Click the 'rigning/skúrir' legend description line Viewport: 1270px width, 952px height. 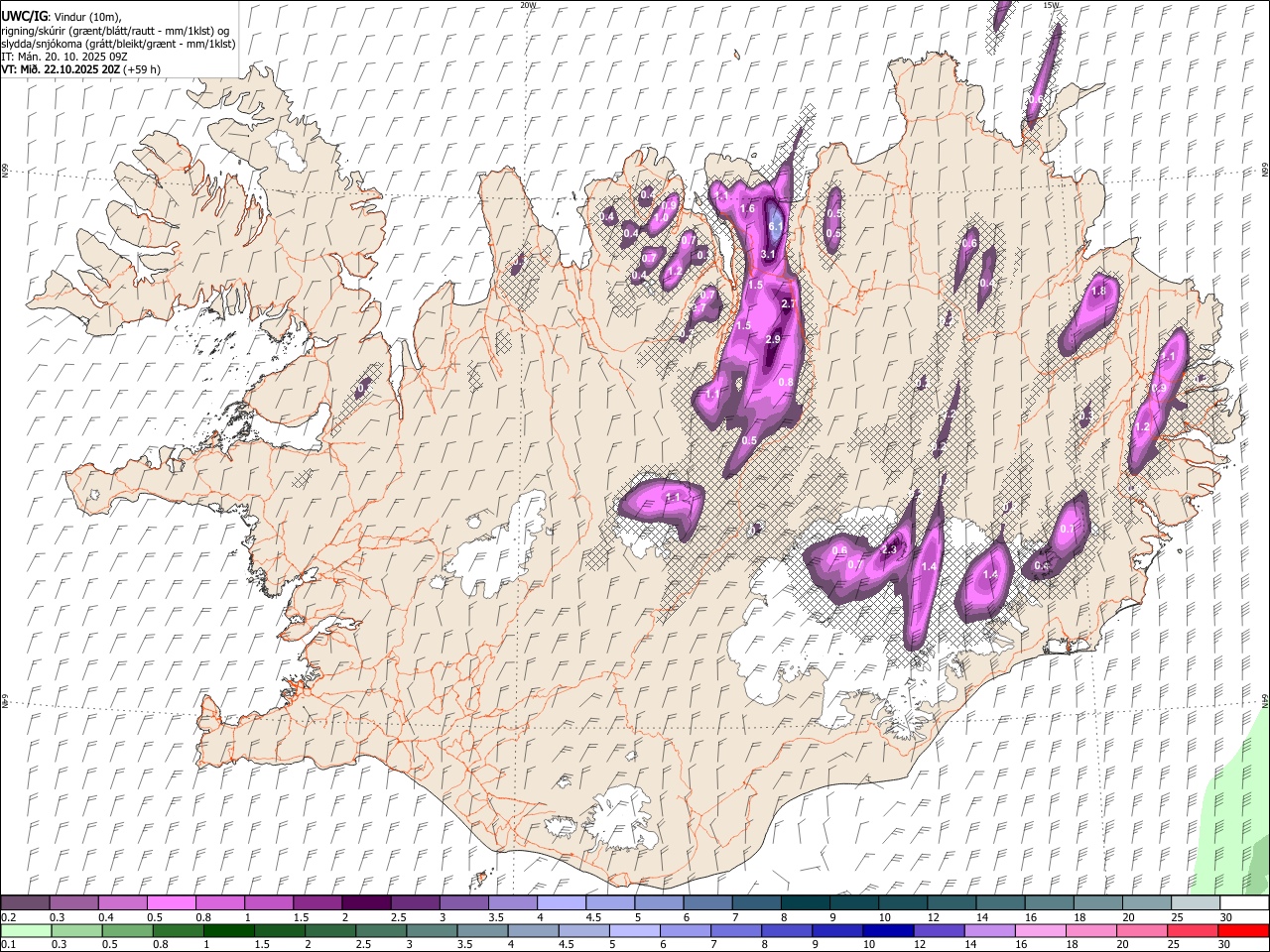117,30
